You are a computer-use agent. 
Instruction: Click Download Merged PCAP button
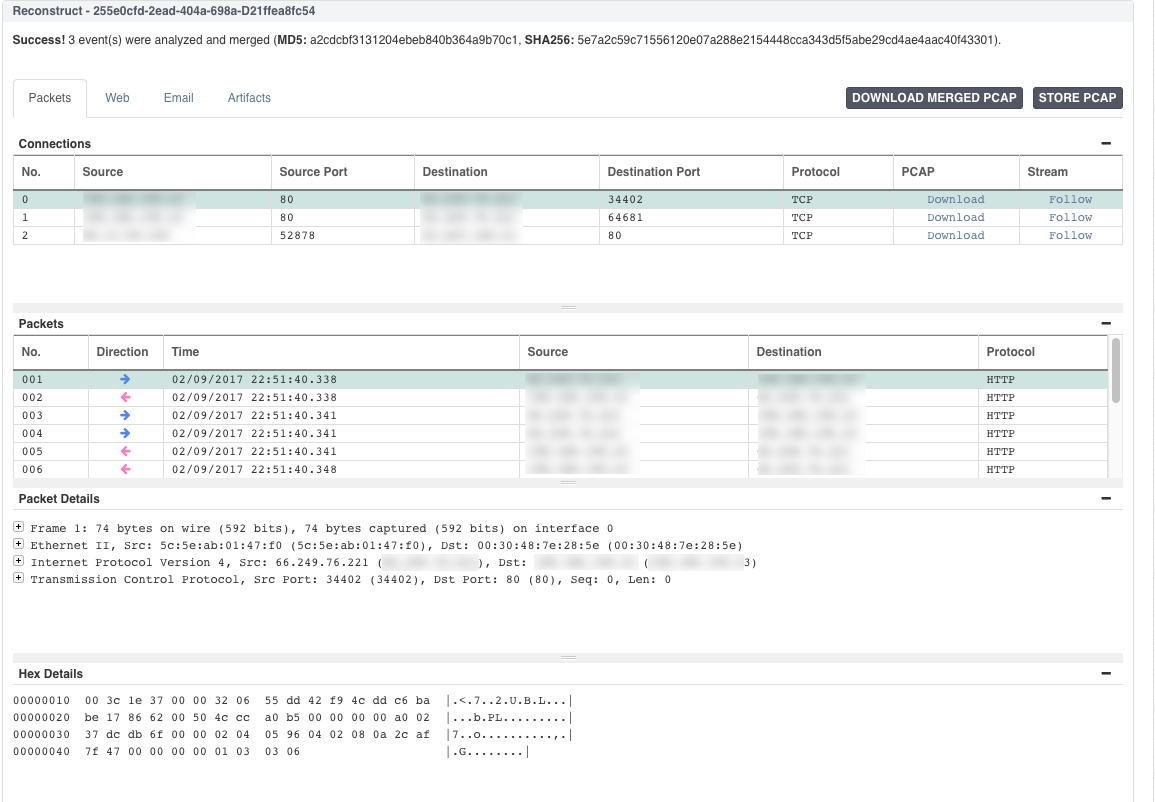pos(934,98)
